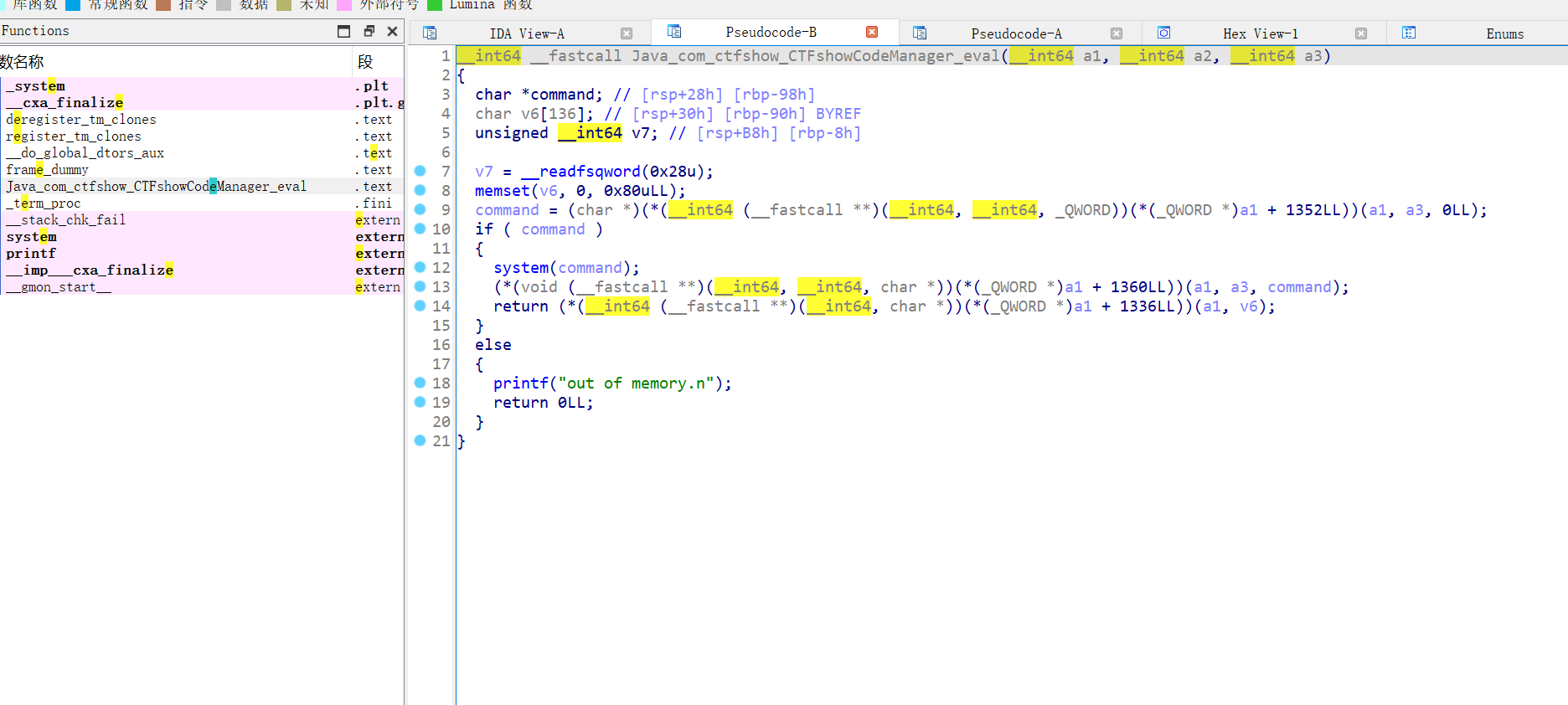Click the green Lumina function color swatch

coord(435,5)
